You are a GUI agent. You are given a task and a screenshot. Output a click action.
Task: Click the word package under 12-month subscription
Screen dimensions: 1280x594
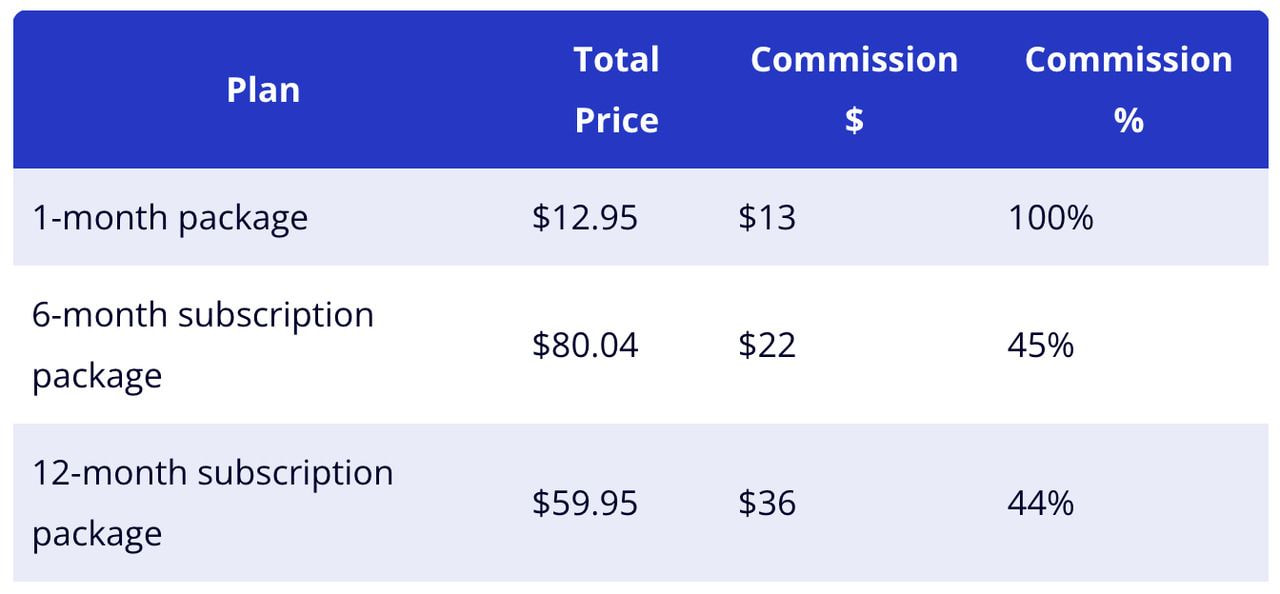(97, 533)
